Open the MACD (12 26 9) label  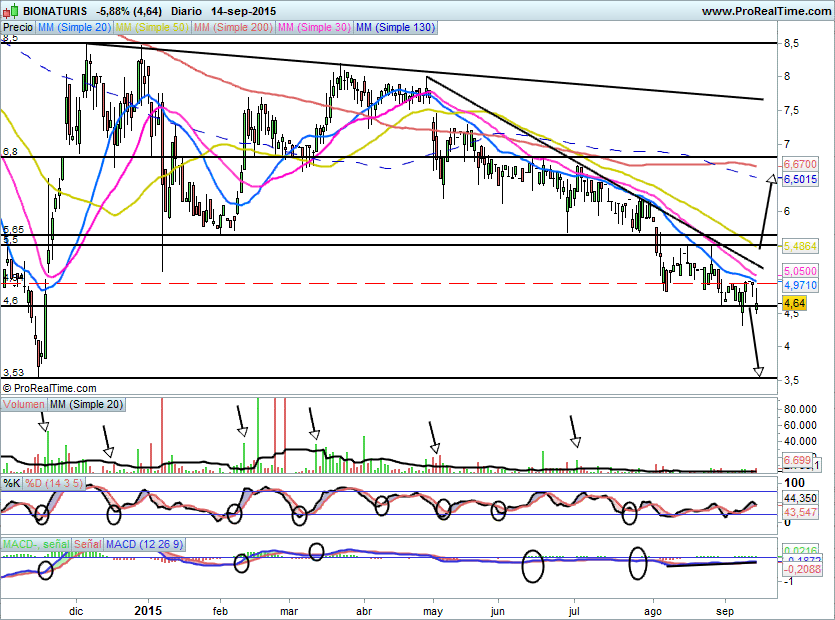coord(144,544)
